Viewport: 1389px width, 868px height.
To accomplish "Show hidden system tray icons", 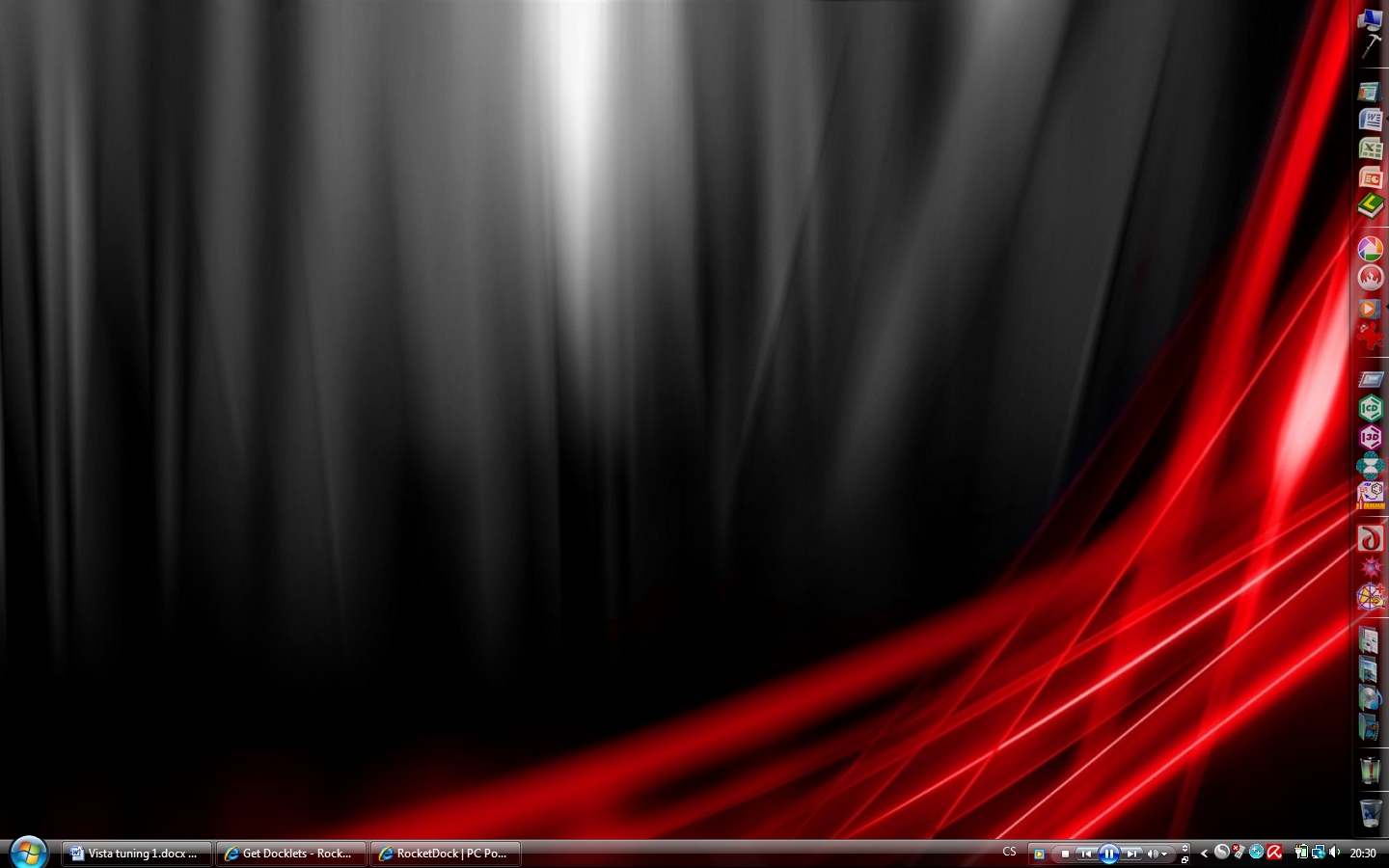I will pos(1204,853).
